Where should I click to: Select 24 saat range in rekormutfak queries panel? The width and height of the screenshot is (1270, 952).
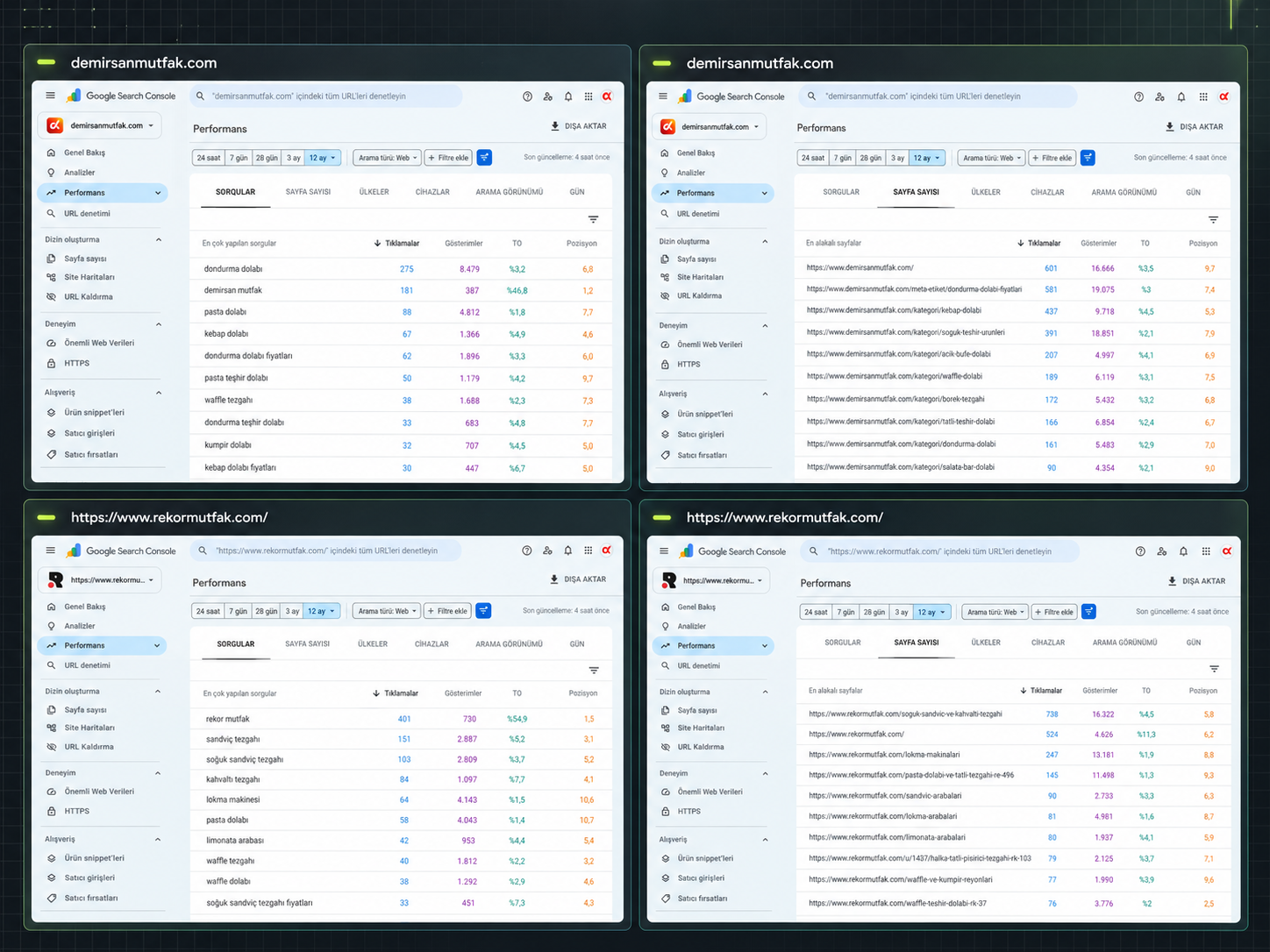pyautogui.click(x=208, y=611)
